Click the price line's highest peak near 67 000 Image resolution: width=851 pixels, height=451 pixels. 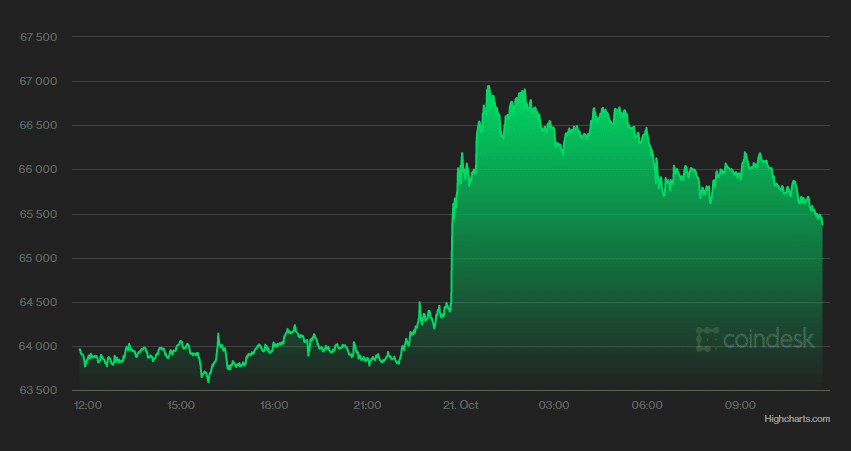pos(488,86)
